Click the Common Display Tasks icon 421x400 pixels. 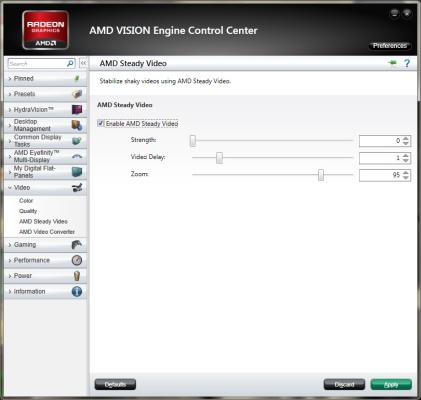click(77, 141)
